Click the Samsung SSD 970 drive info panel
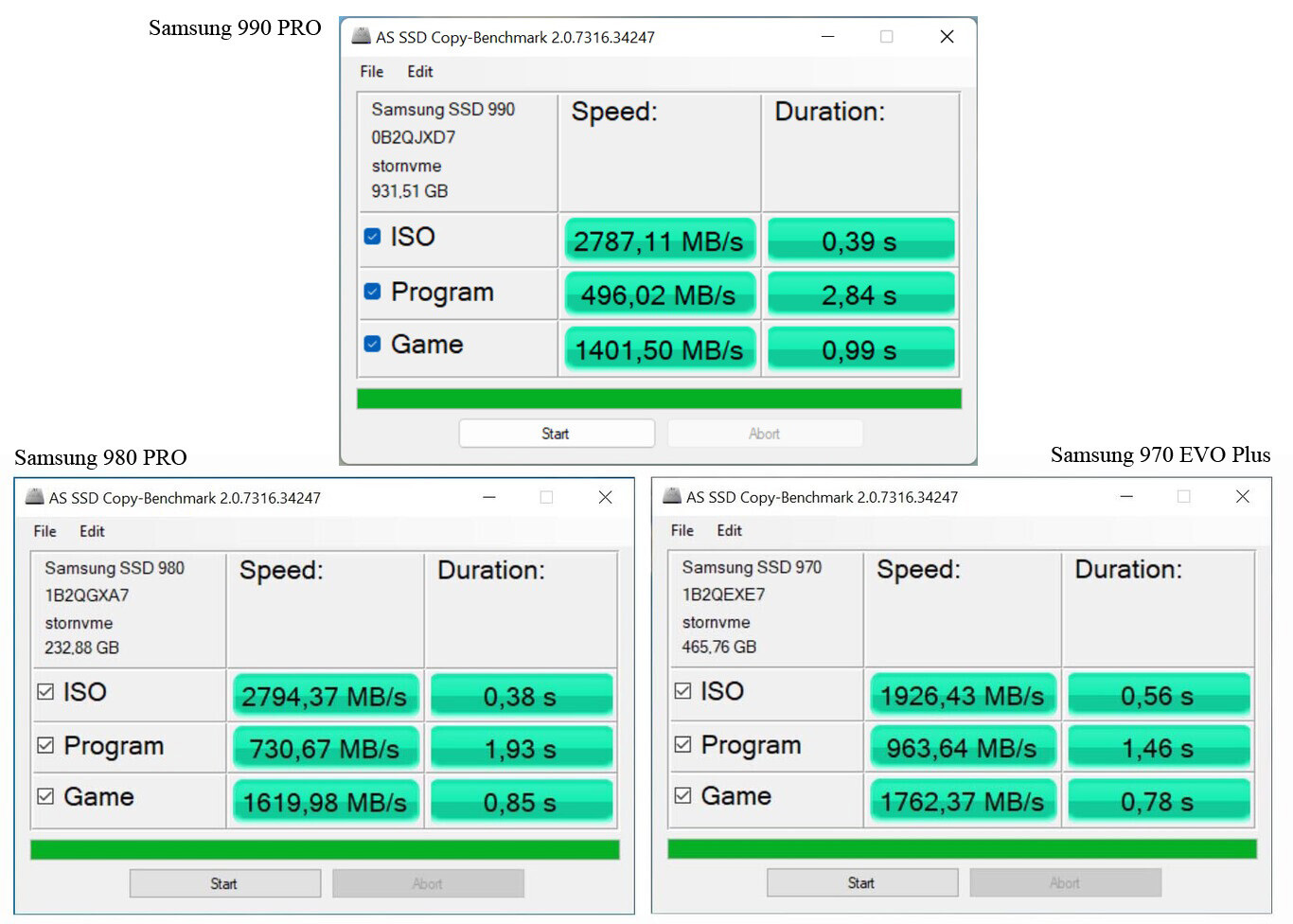This screenshot has width=1293, height=924. point(765,610)
